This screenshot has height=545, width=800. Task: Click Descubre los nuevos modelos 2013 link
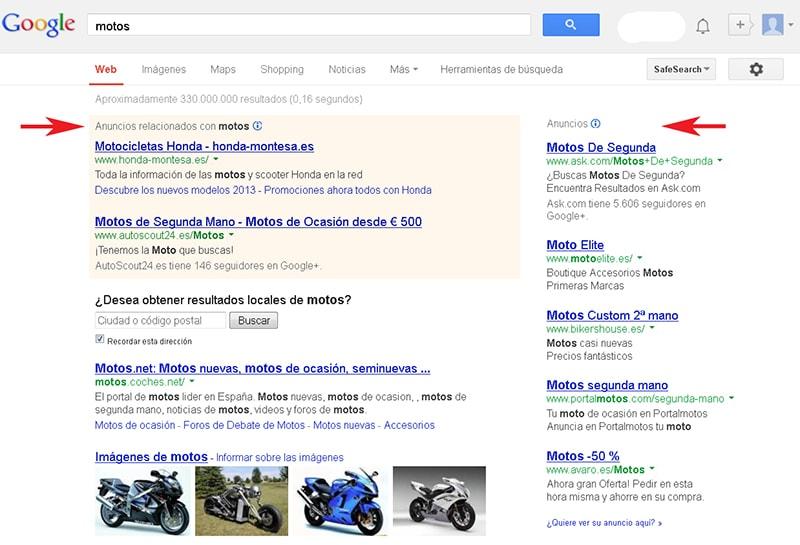[x=176, y=190]
